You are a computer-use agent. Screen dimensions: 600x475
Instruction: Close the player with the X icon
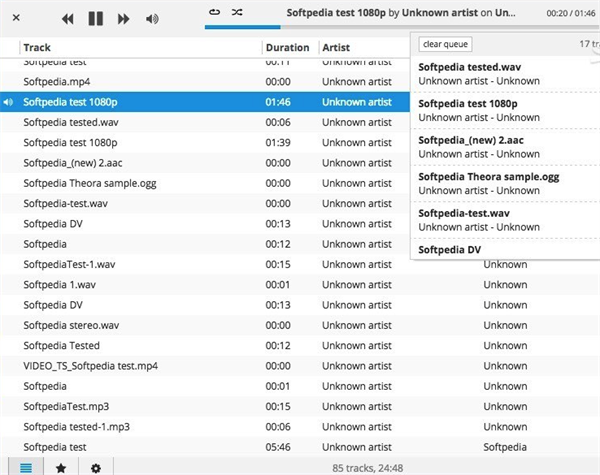point(16,18)
